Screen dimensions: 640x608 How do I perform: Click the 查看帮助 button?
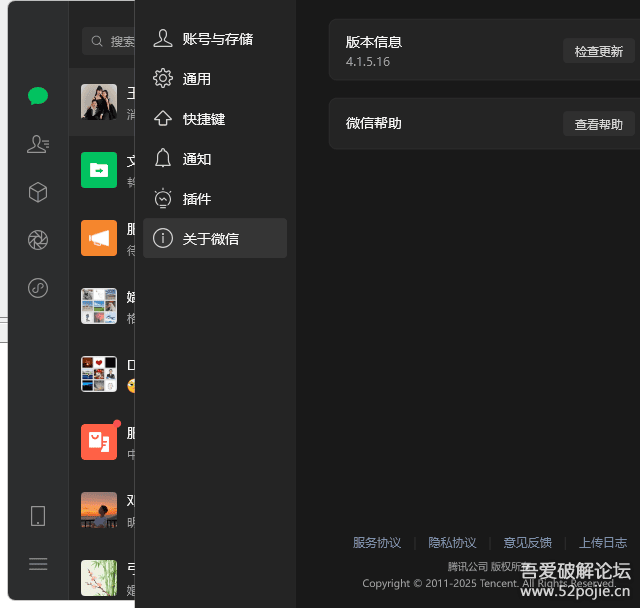point(598,124)
